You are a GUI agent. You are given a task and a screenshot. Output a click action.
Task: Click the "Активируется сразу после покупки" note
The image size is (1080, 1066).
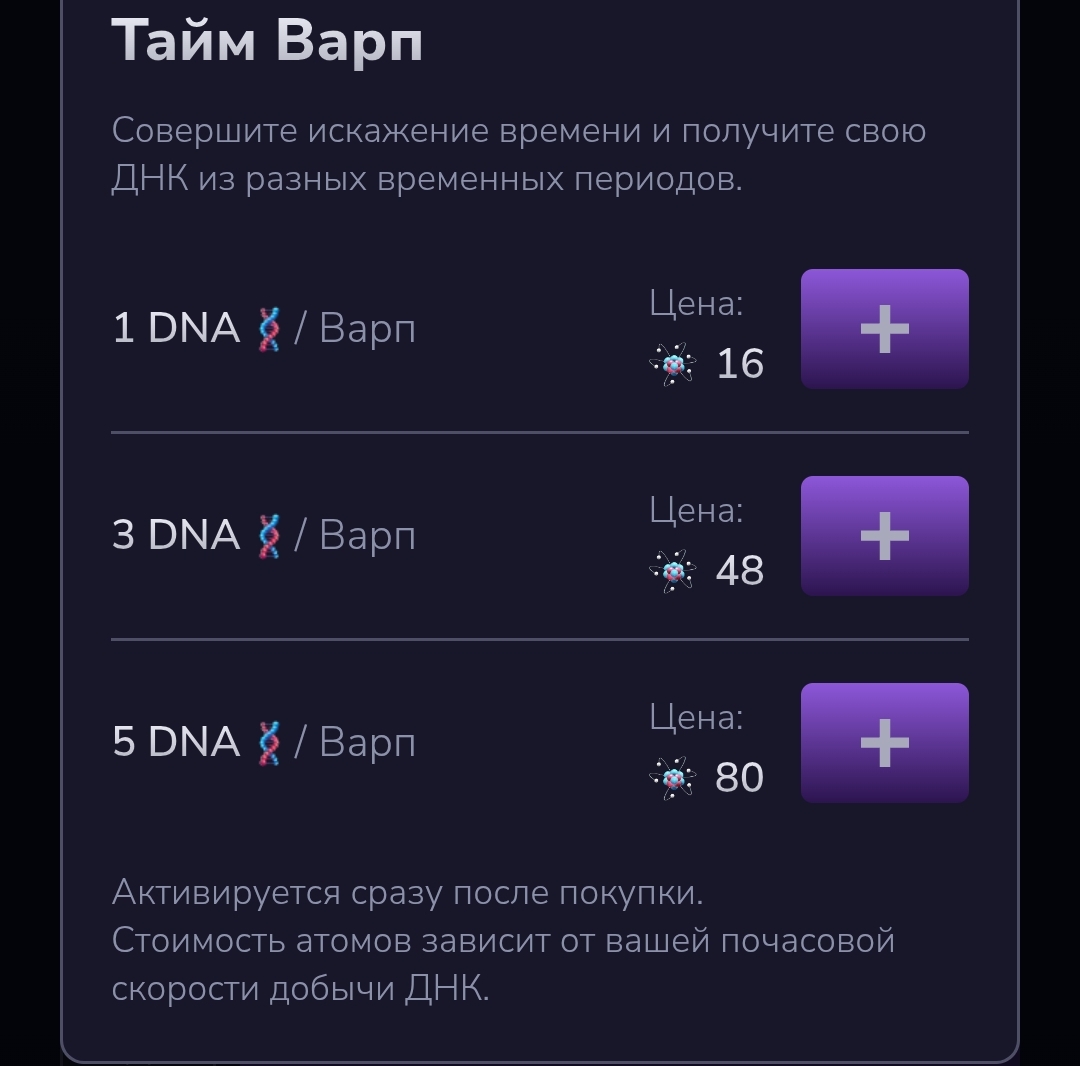(407, 892)
